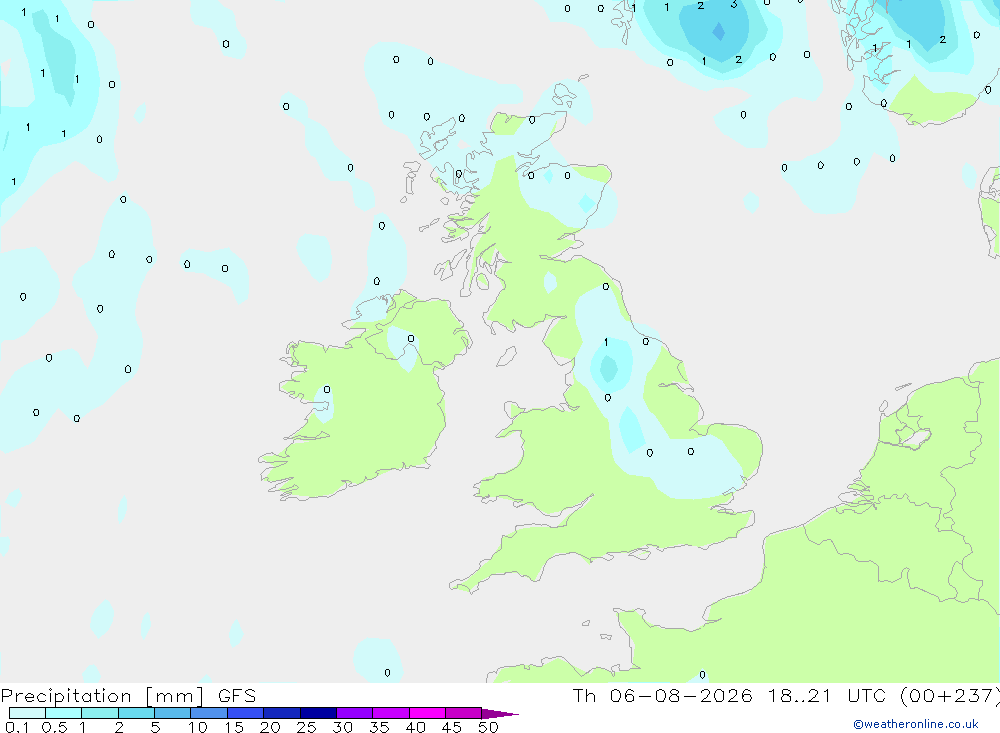Click the '0.1' legend scale number
1000x733 pixels.
pos(17,727)
